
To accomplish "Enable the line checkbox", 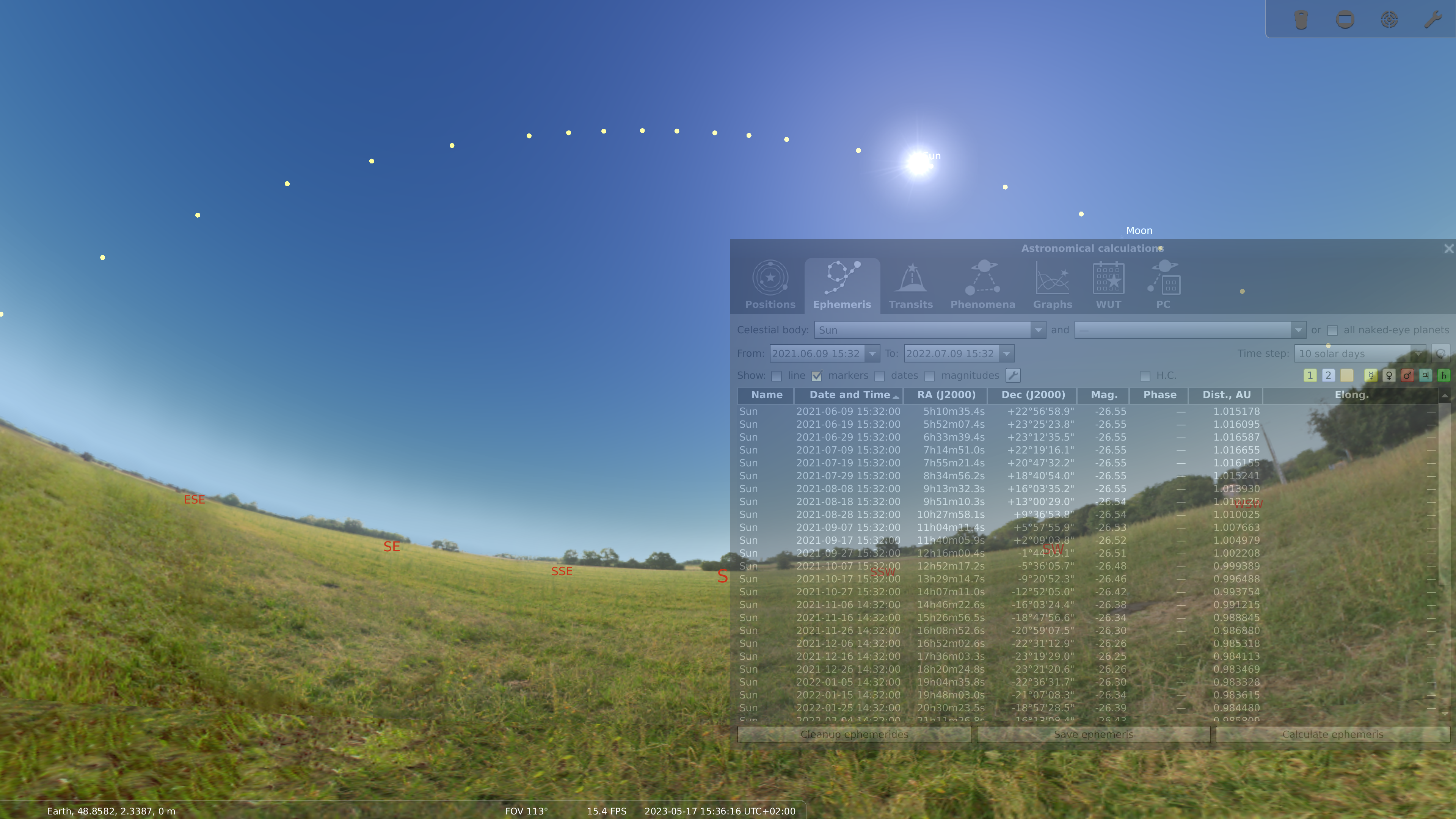I will coord(777,376).
